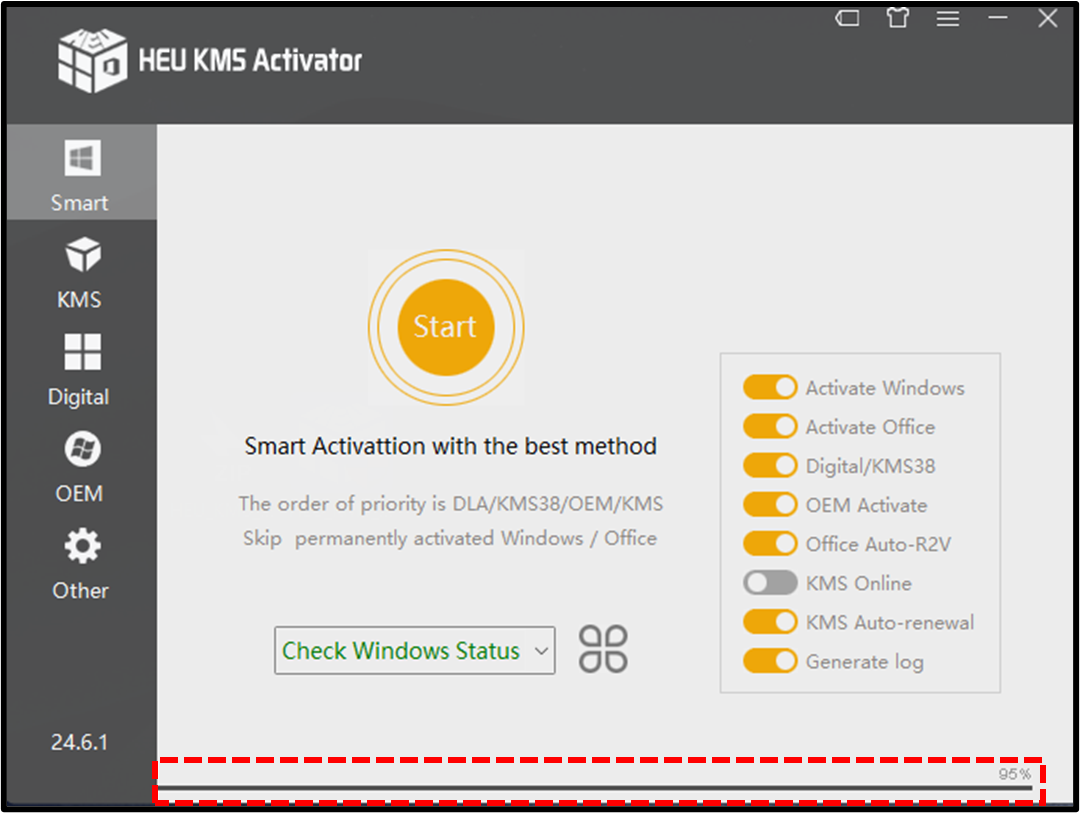Disable the Digital/KMS38 switch
This screenshot has height=813, width=1080.
(x=770, y=466)
